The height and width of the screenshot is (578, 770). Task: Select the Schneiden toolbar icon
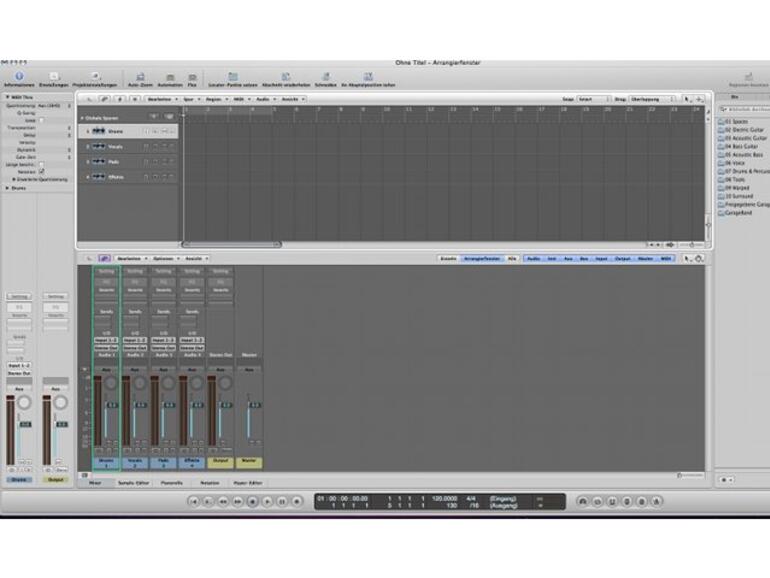pyautogui.click(x=325, y=77)
